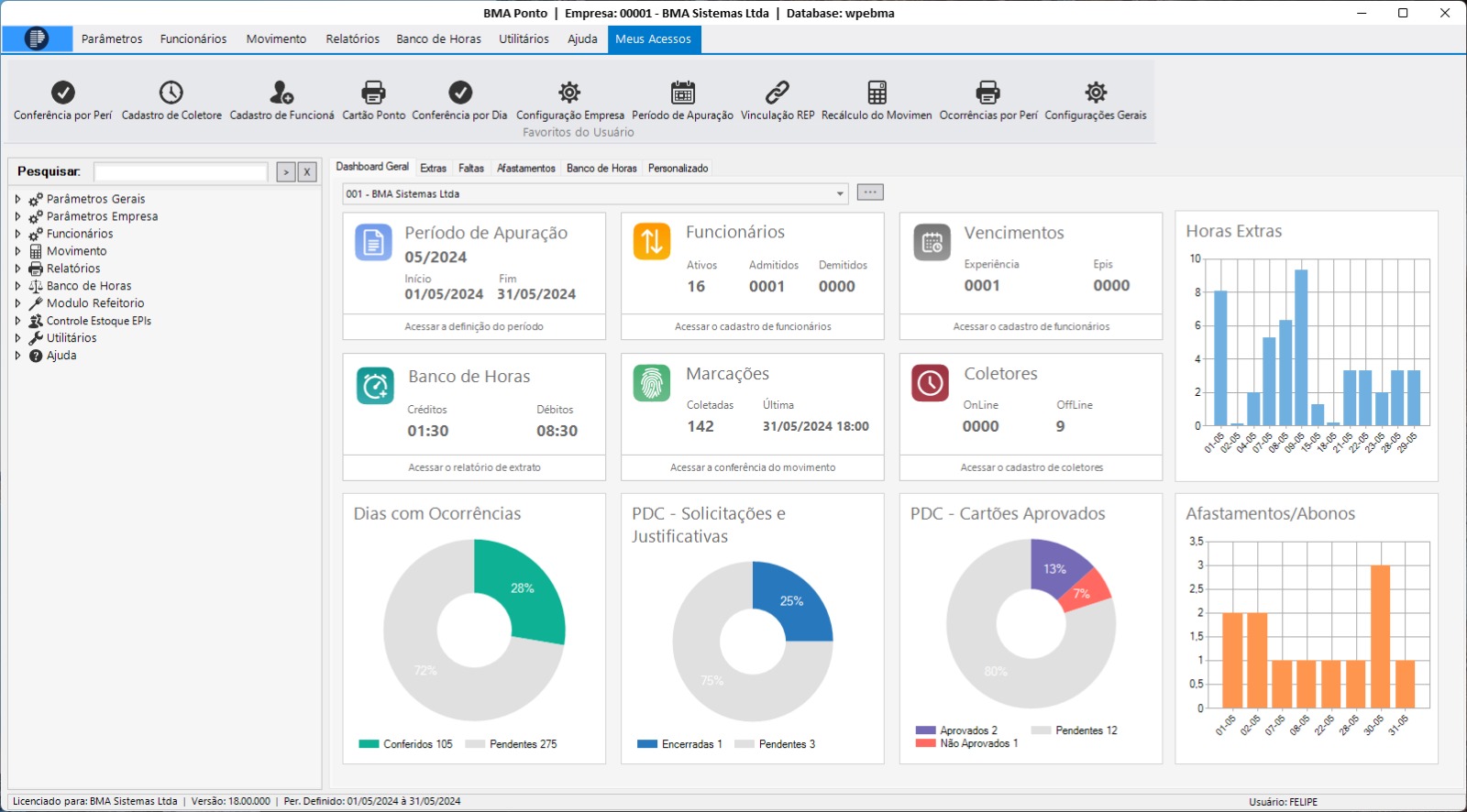Open the Utilitários menu
Screen dimensions: 1467x812
pyautogui.click(x=524, y=39)
